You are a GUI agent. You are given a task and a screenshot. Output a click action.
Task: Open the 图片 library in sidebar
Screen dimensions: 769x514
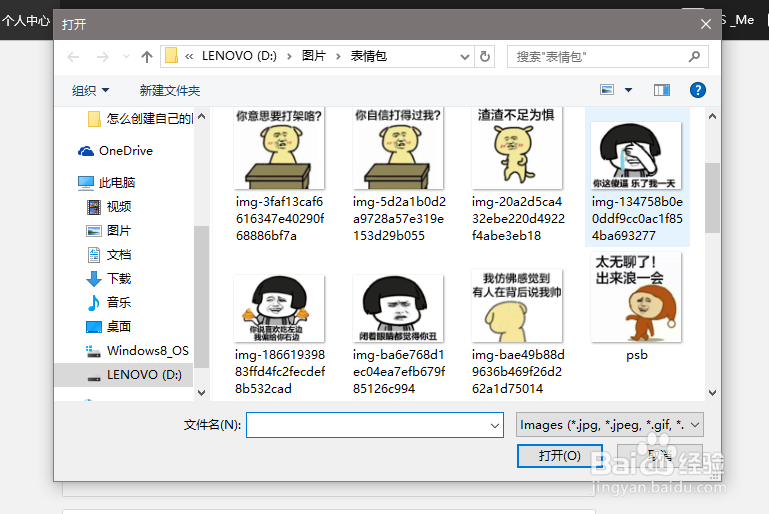tap(109, 231)
